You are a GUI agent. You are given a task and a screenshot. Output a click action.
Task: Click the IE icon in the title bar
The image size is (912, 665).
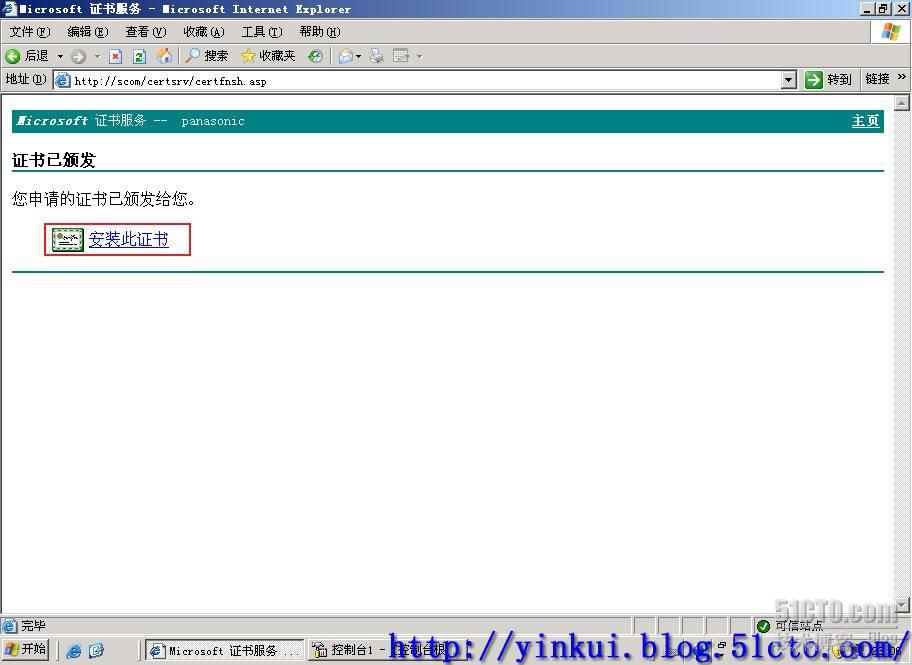tap(9, 9)
